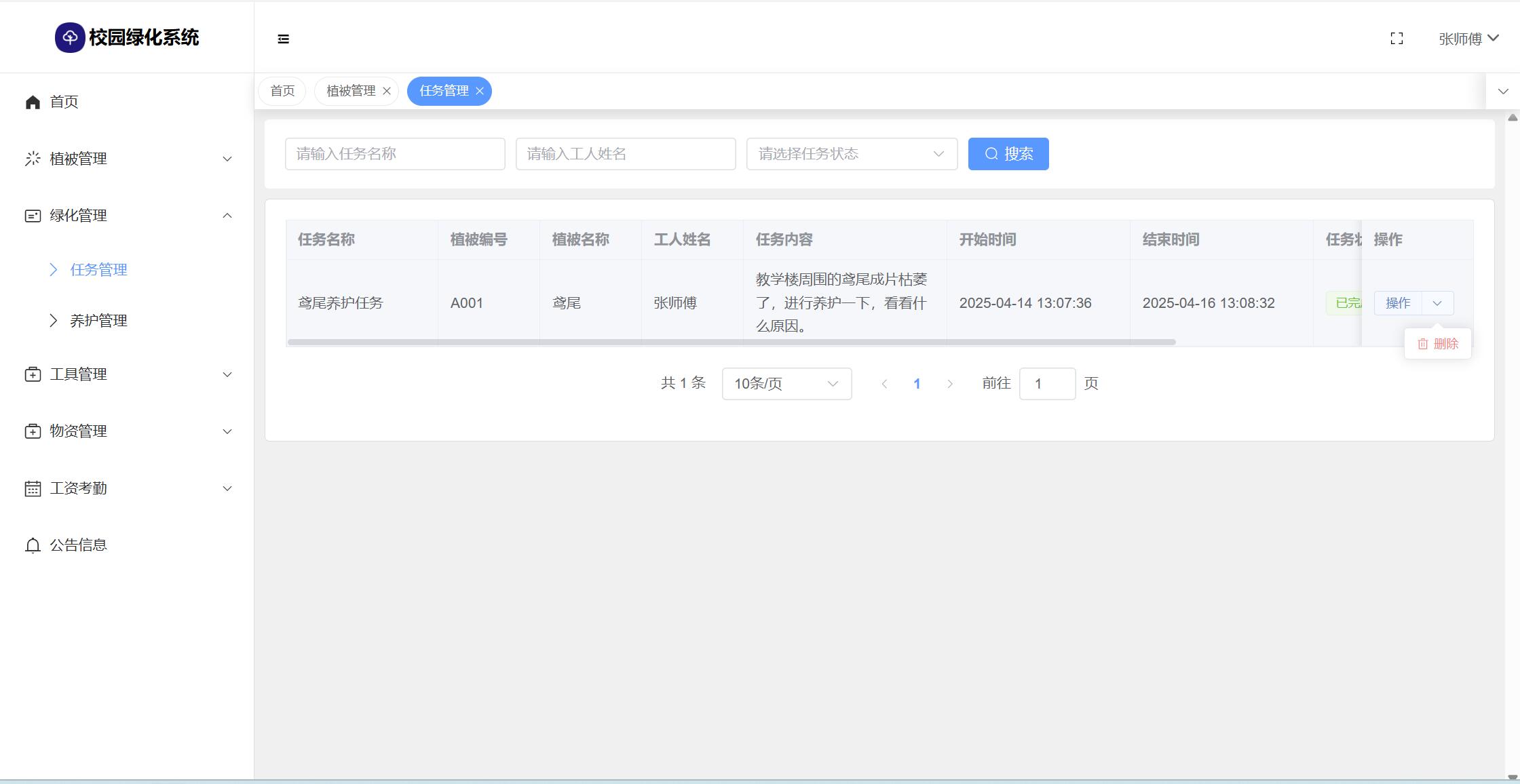
Task: Open 养护管理 in sidebar
Action: (x=98, y=321)
